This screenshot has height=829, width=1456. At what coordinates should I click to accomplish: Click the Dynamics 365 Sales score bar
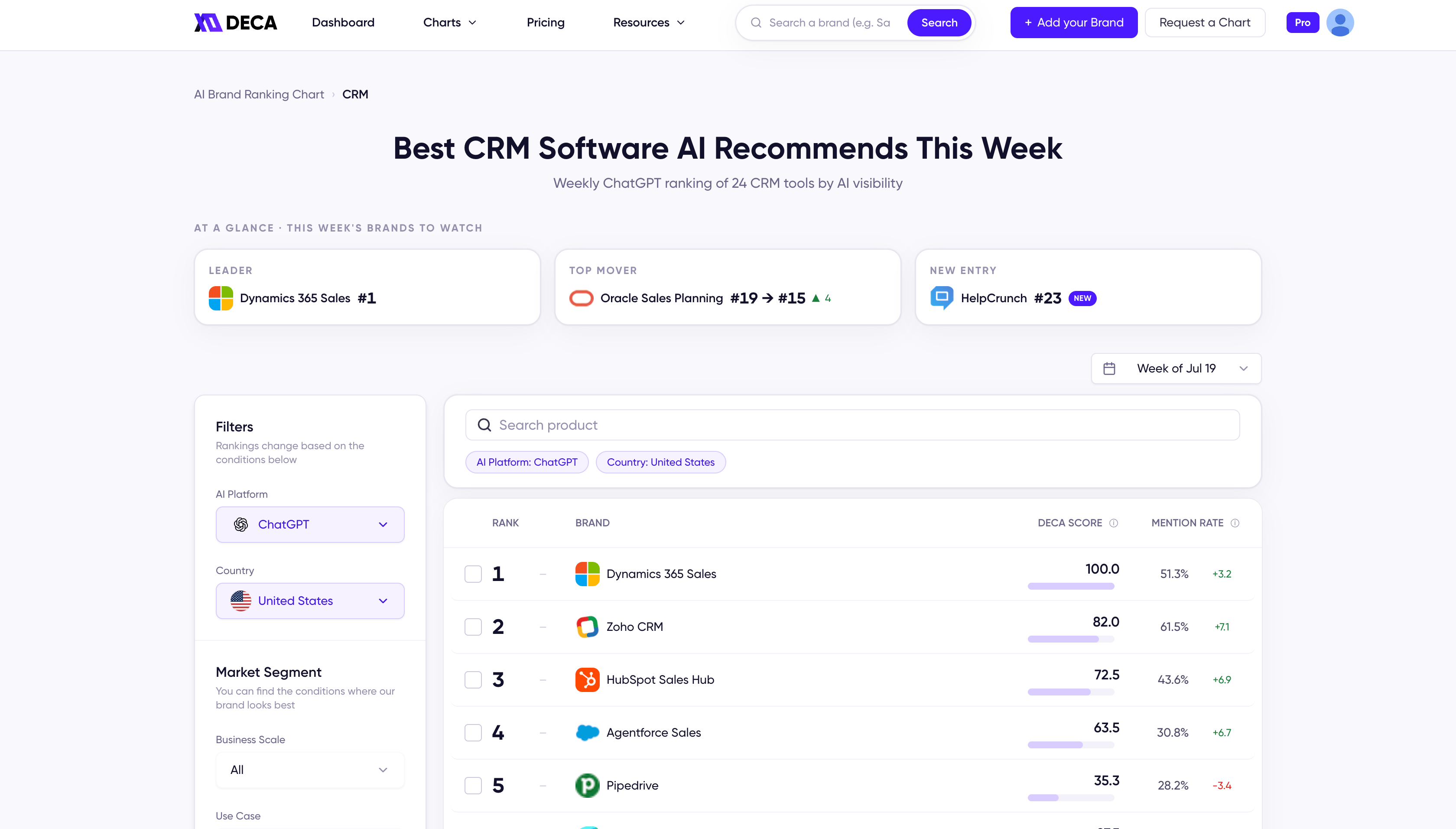click(x=1070, y=587)
